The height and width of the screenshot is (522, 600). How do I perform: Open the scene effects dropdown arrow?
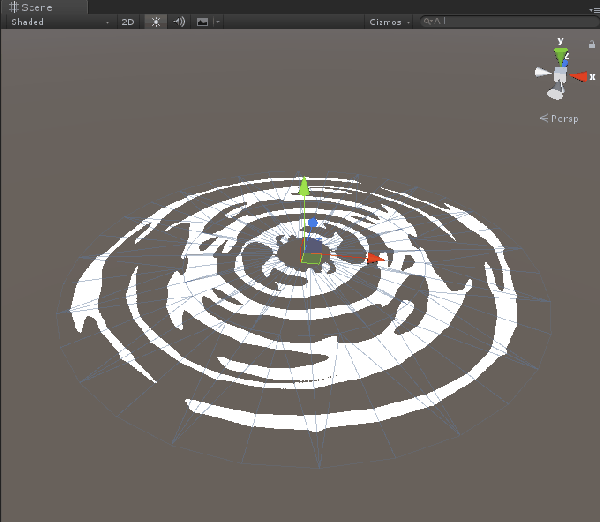[217, 21]
